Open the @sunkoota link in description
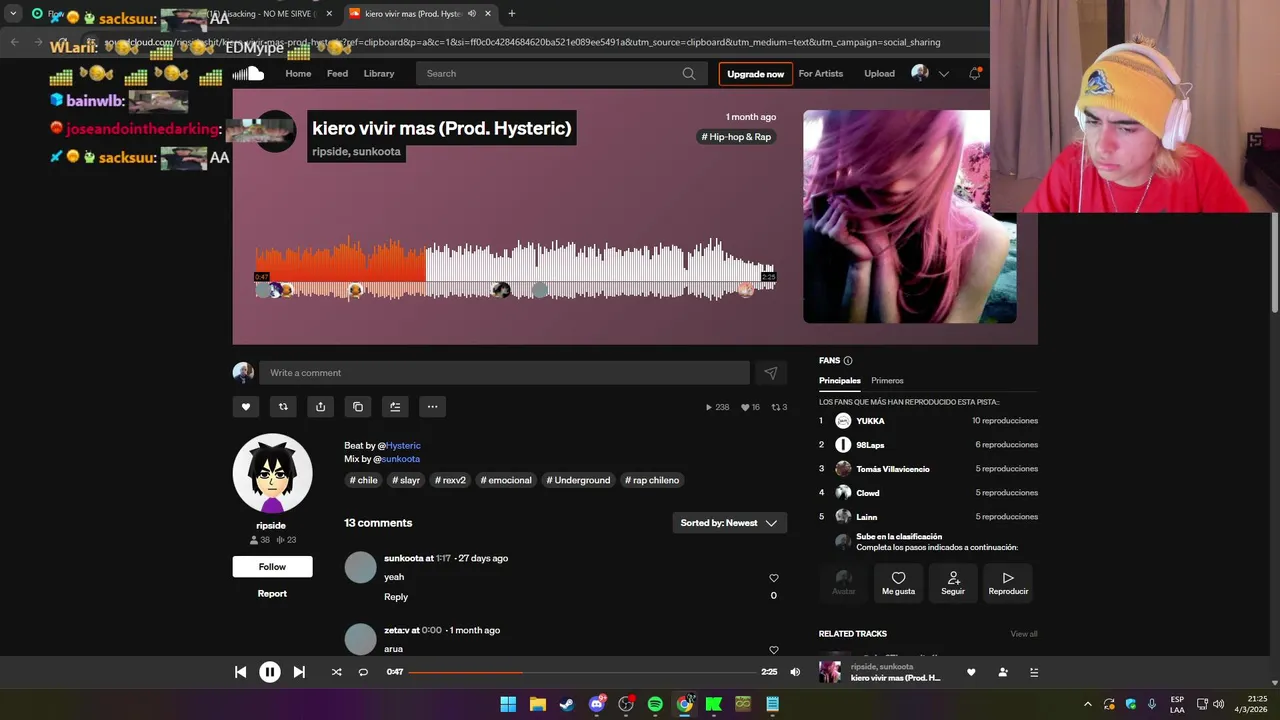Screen dimensions: 1280x720 click(400, 459)
